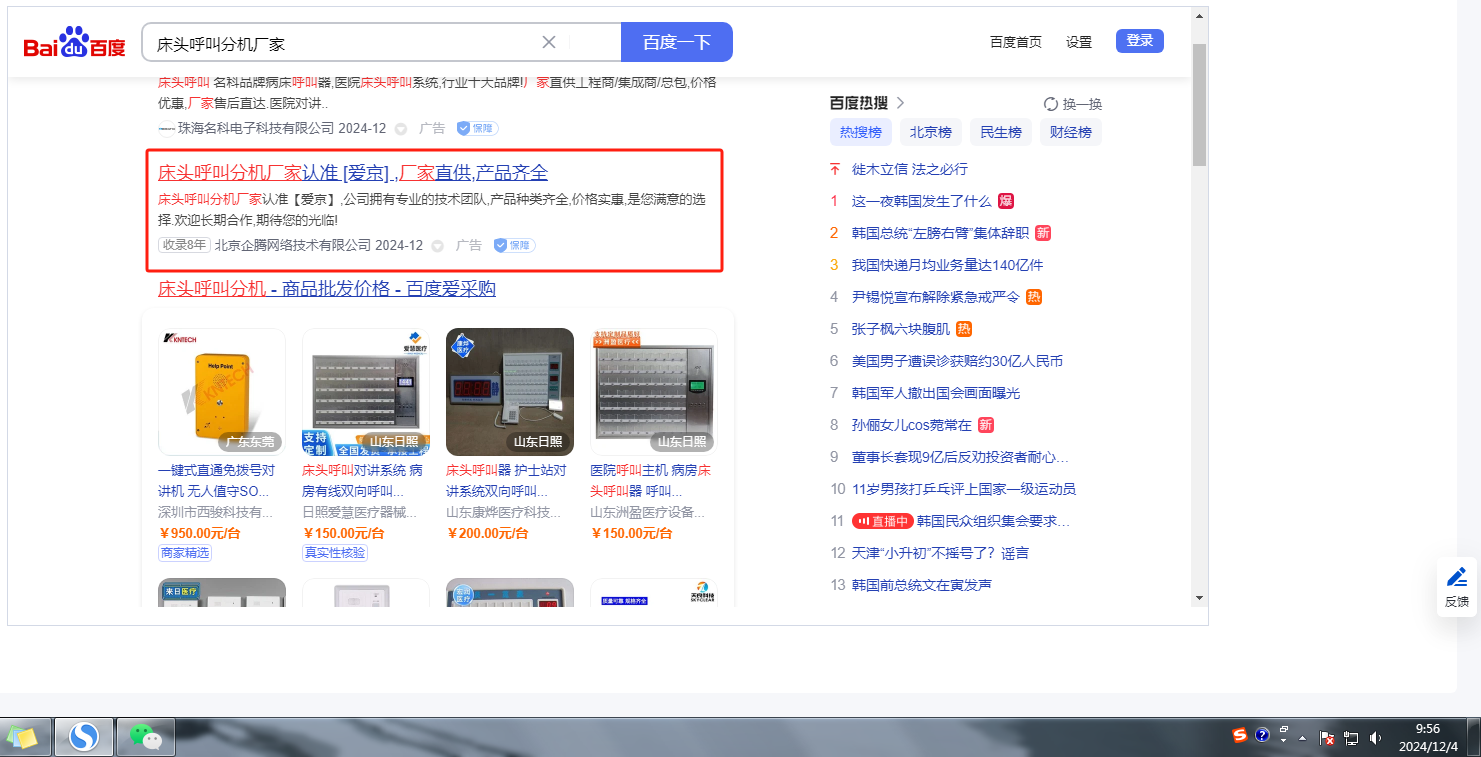The image size is (1481, 757).
Task: Click the page's vertical scrollbar thumb
Action: pyautogui.click(x=1199, y=105)
